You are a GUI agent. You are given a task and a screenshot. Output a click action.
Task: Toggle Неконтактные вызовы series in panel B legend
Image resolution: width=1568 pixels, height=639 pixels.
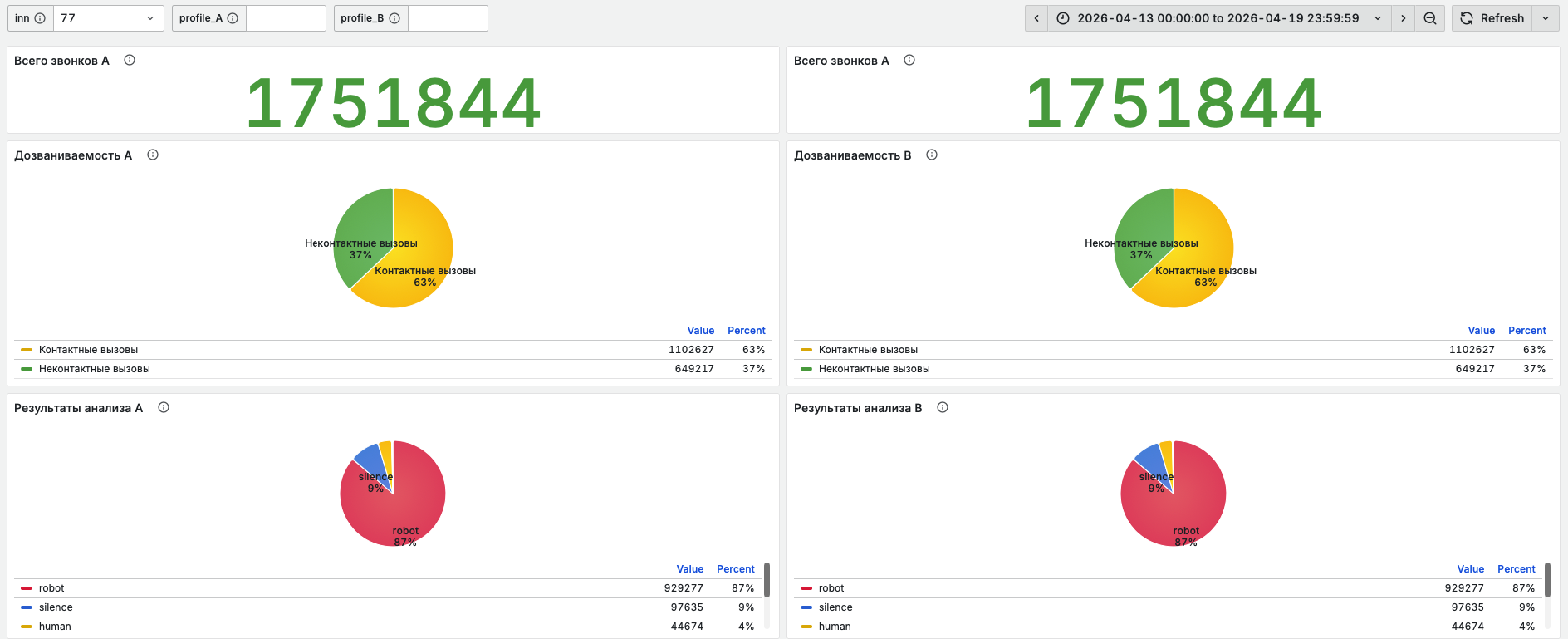click(874, 369)
